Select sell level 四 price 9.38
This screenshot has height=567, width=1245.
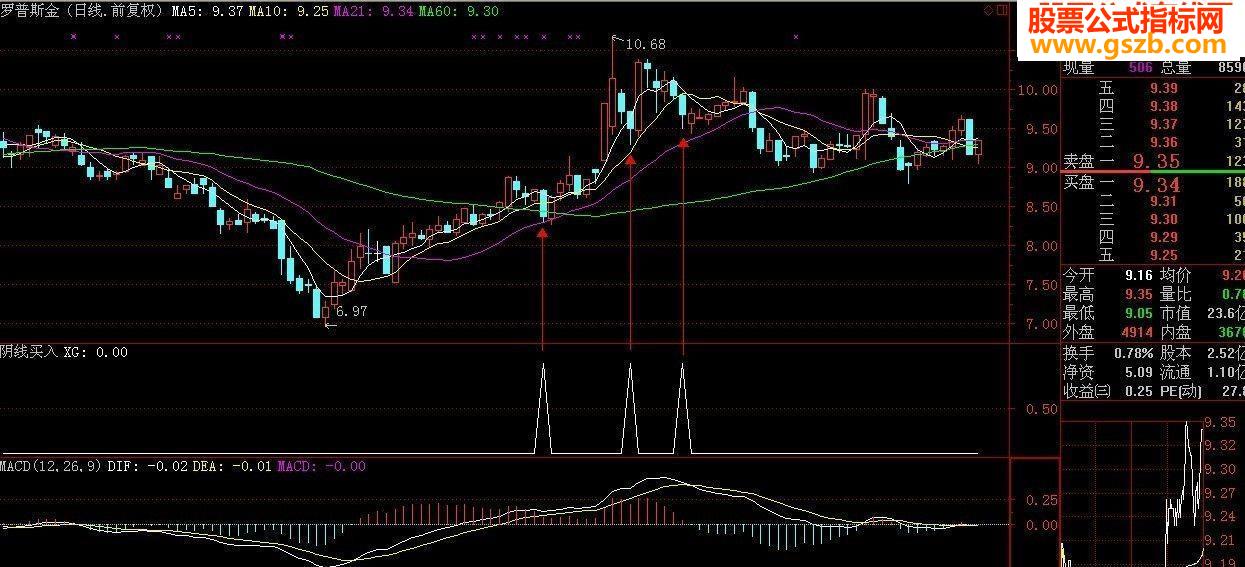click(x=1163, y=106)
